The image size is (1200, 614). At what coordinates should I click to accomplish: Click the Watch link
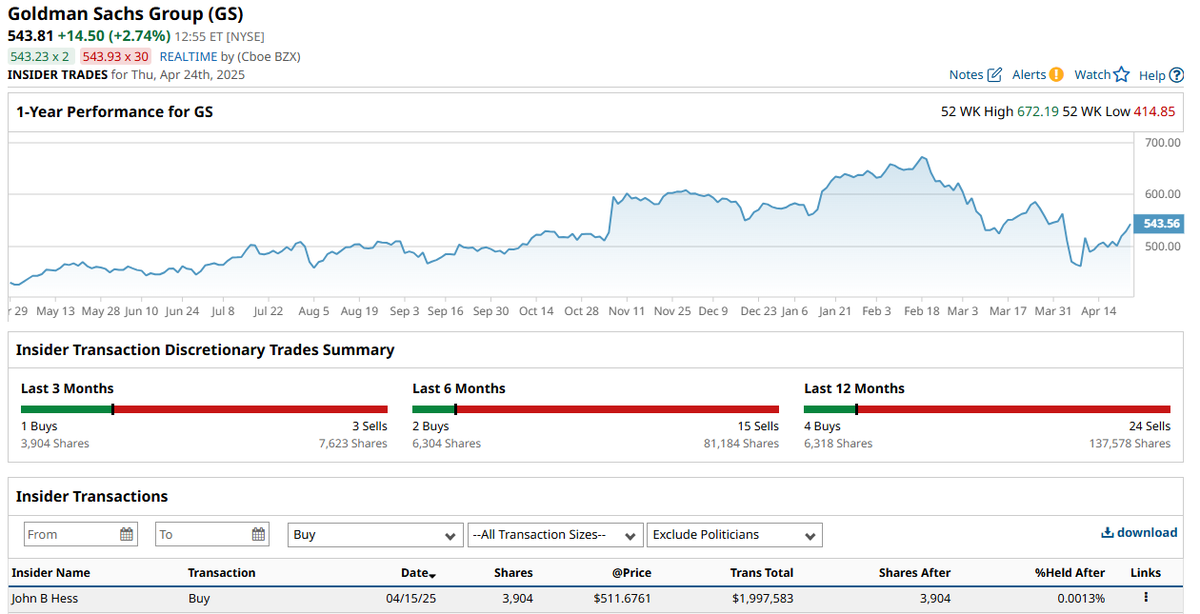[x=1092, y=75]
